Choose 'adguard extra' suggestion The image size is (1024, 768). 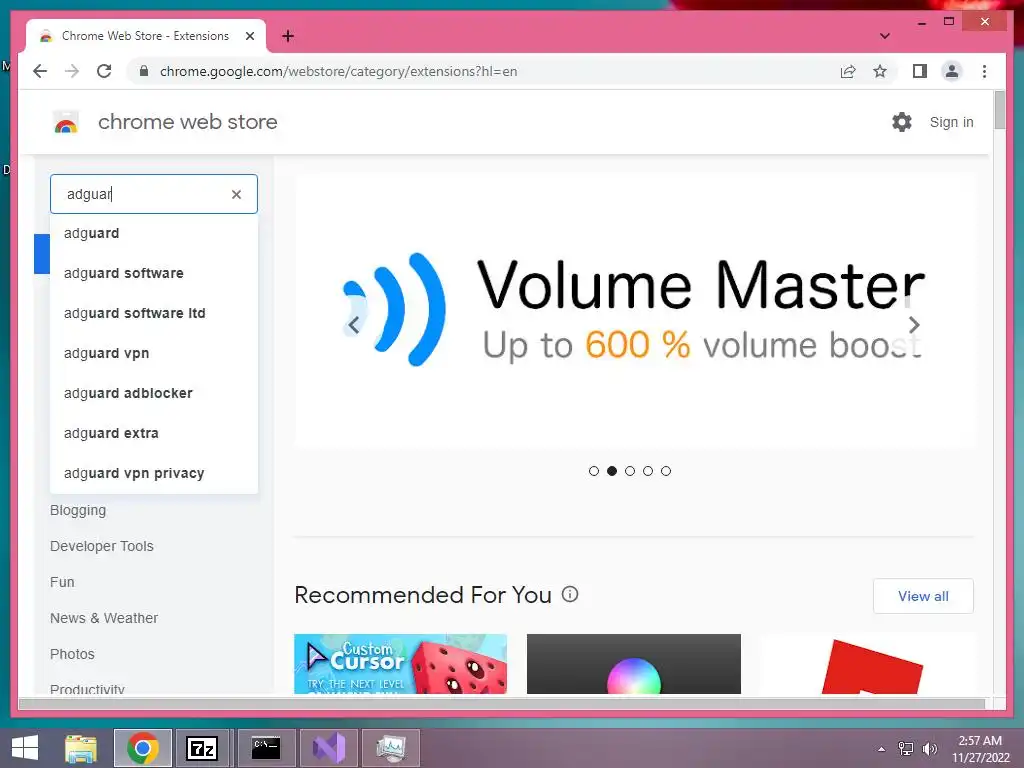154,433
